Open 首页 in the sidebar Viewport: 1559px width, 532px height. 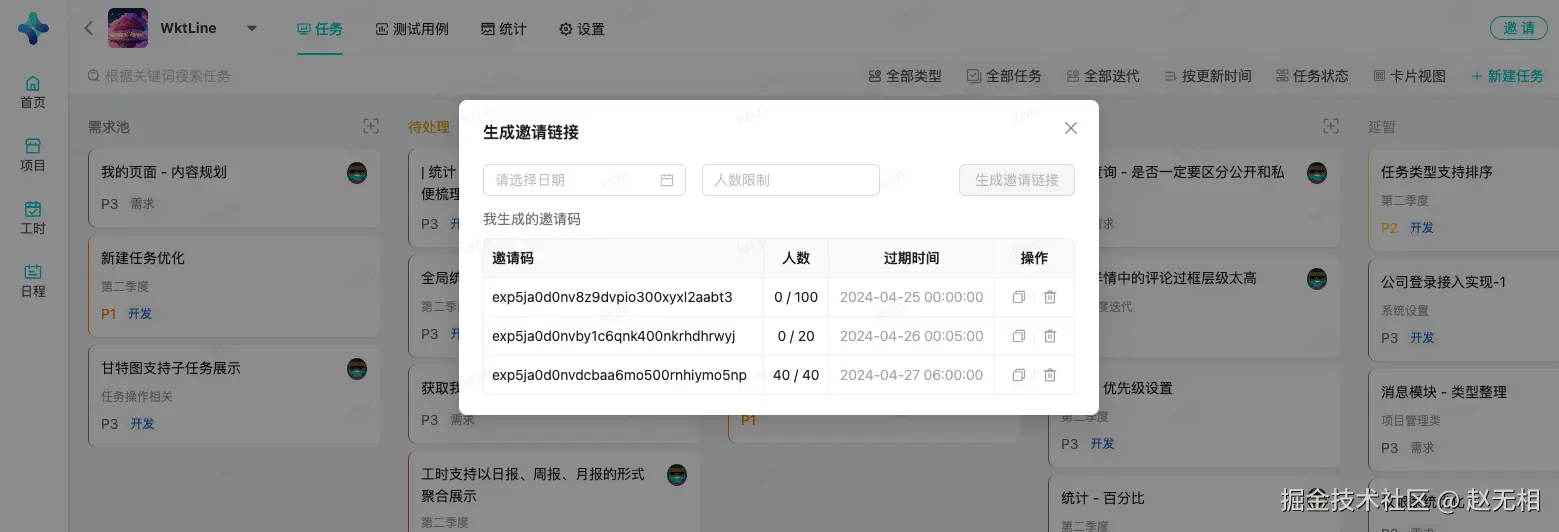(x=33, y=92)
